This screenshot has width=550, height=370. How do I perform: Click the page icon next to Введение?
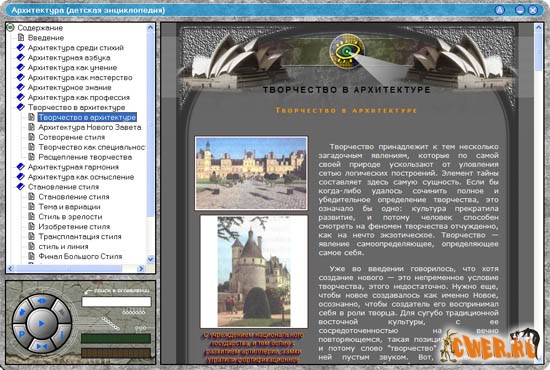pyautogui.click(x=21, y=37)
